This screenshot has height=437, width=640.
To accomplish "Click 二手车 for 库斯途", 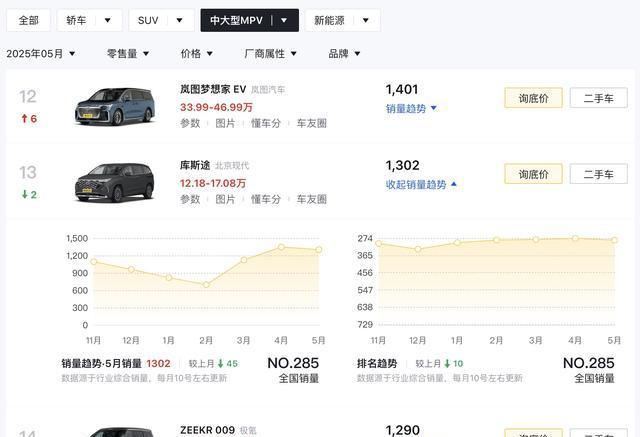I will coord(598,174).
